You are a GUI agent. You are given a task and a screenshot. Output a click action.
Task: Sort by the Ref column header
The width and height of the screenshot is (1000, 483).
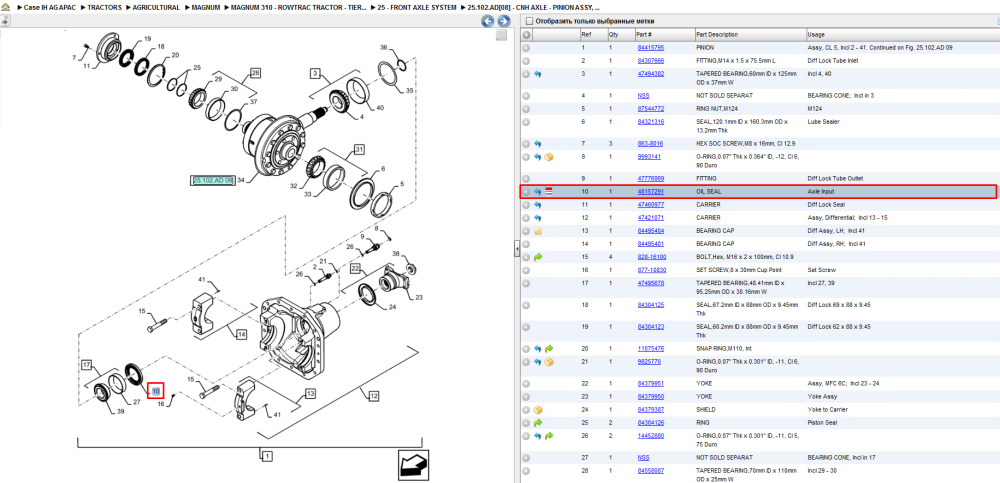[x=585, y=34]
